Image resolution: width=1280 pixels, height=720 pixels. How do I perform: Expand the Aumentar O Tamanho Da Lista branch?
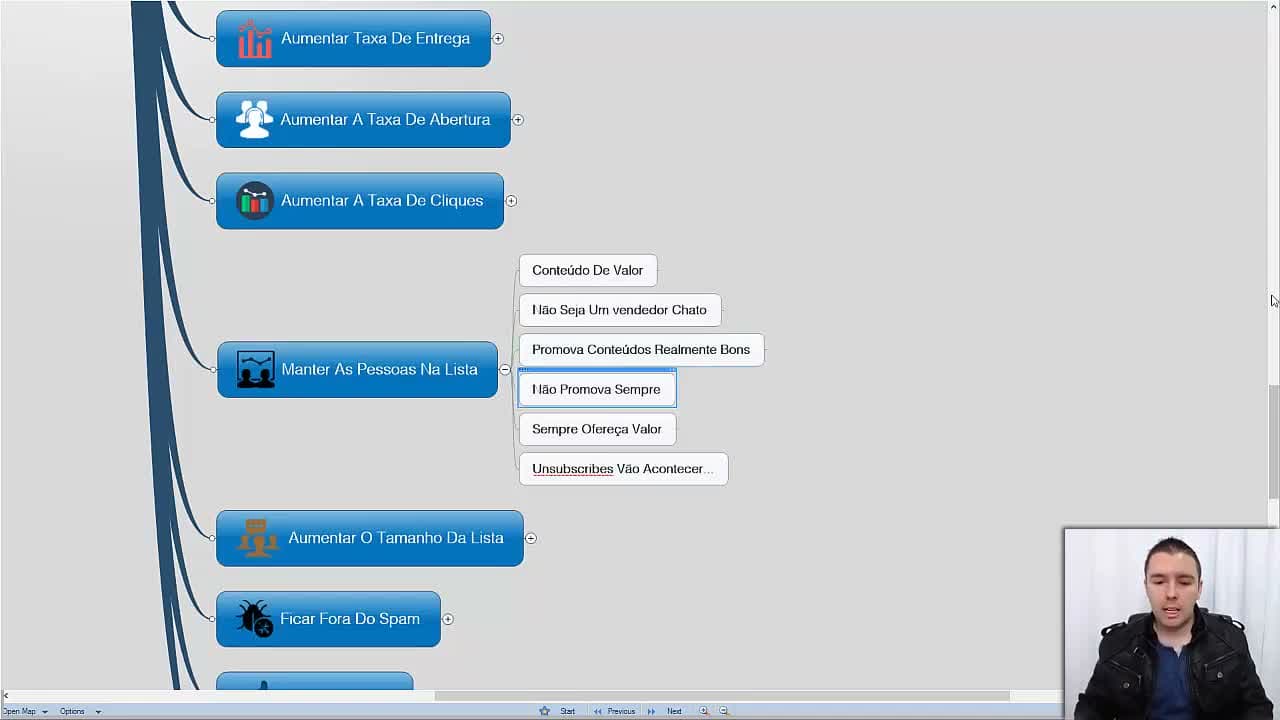click(531, 538)
